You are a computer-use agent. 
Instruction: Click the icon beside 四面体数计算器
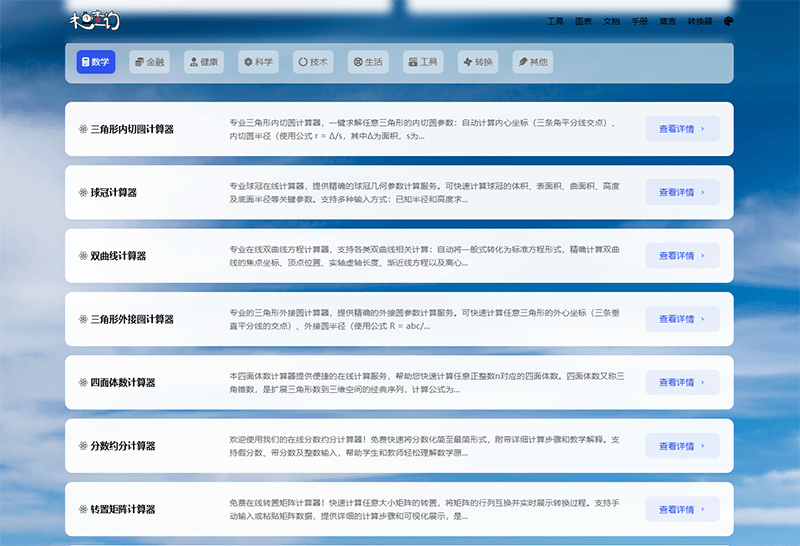point(83,382)
